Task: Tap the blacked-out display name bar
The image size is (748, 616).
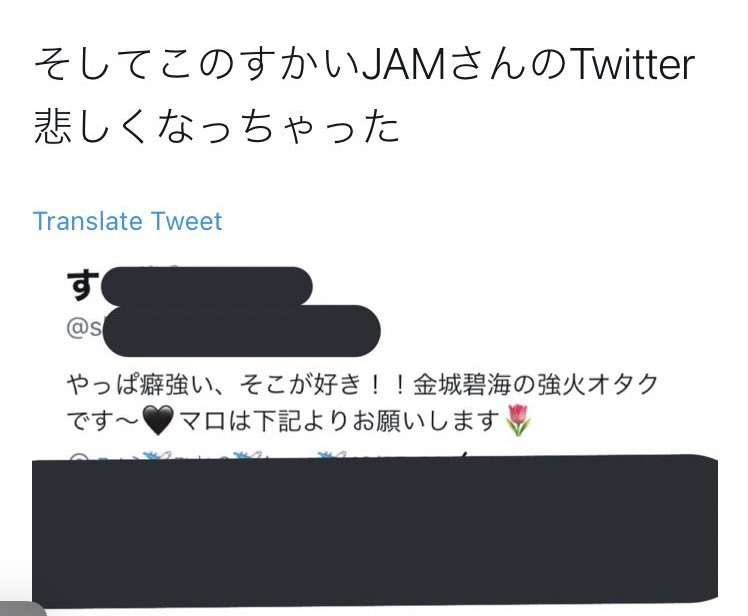Action: point(207,286)
